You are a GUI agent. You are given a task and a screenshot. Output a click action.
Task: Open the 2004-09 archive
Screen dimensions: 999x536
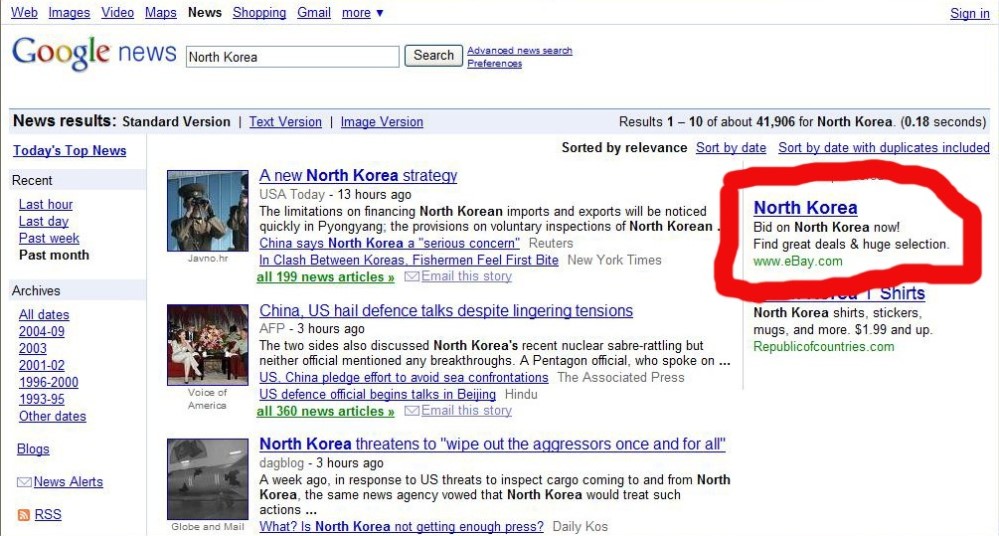(41, 331)
